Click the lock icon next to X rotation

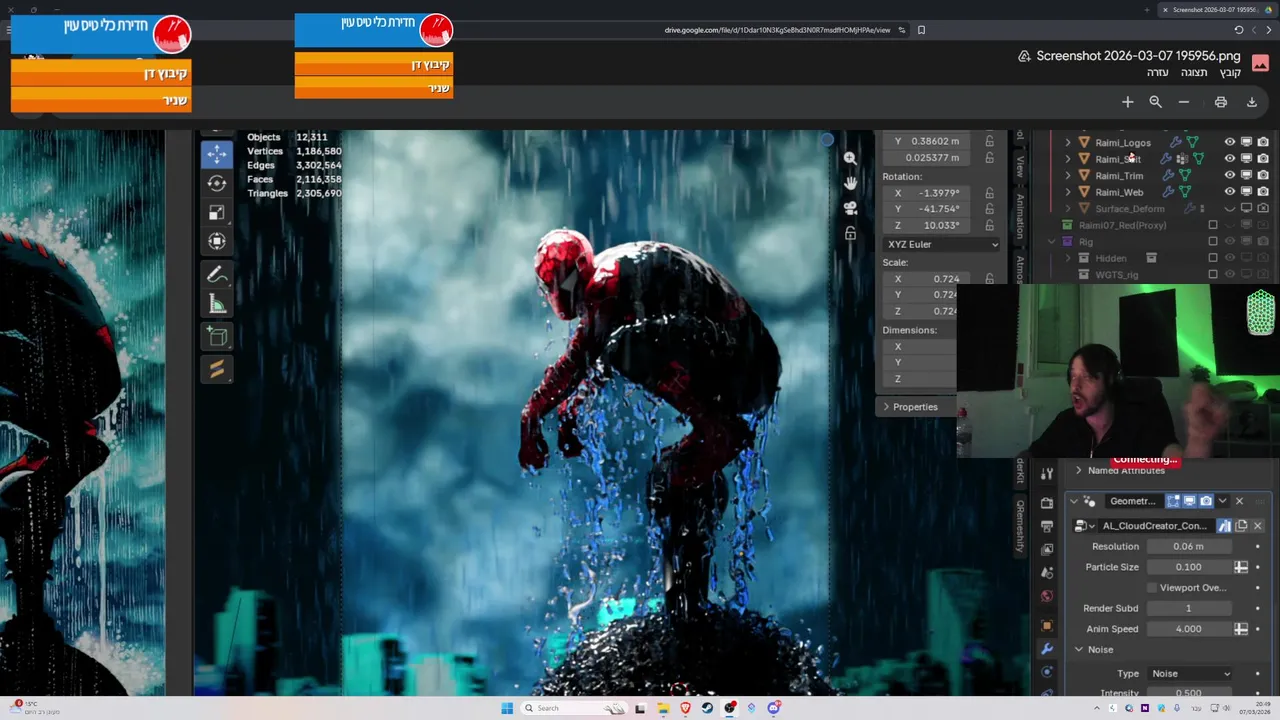(990, 193)
